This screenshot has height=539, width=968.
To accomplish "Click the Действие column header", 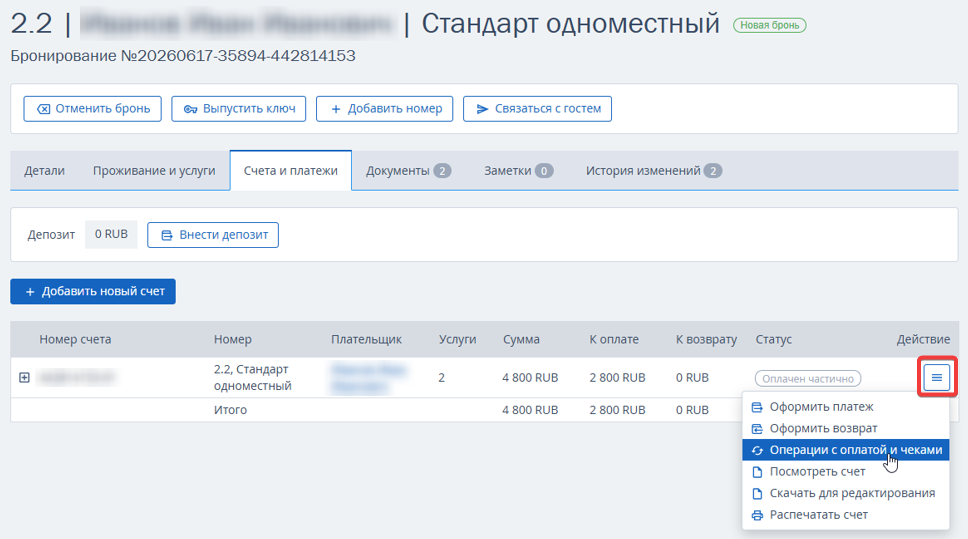I will pyautogui.click(x=923, y=340).
